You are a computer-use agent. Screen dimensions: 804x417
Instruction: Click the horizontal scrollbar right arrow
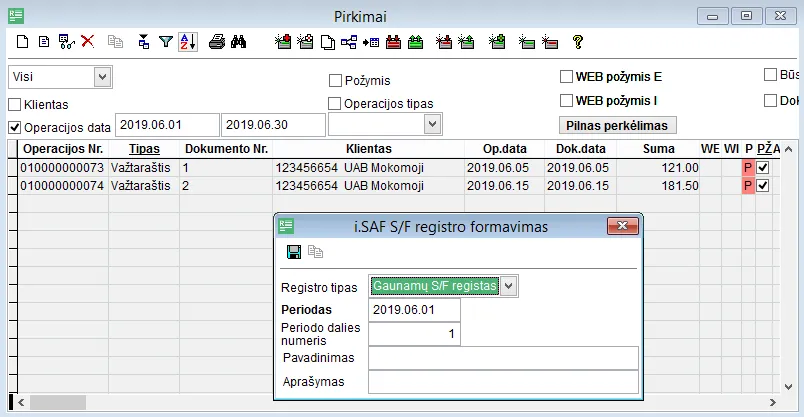coord(772,403)
